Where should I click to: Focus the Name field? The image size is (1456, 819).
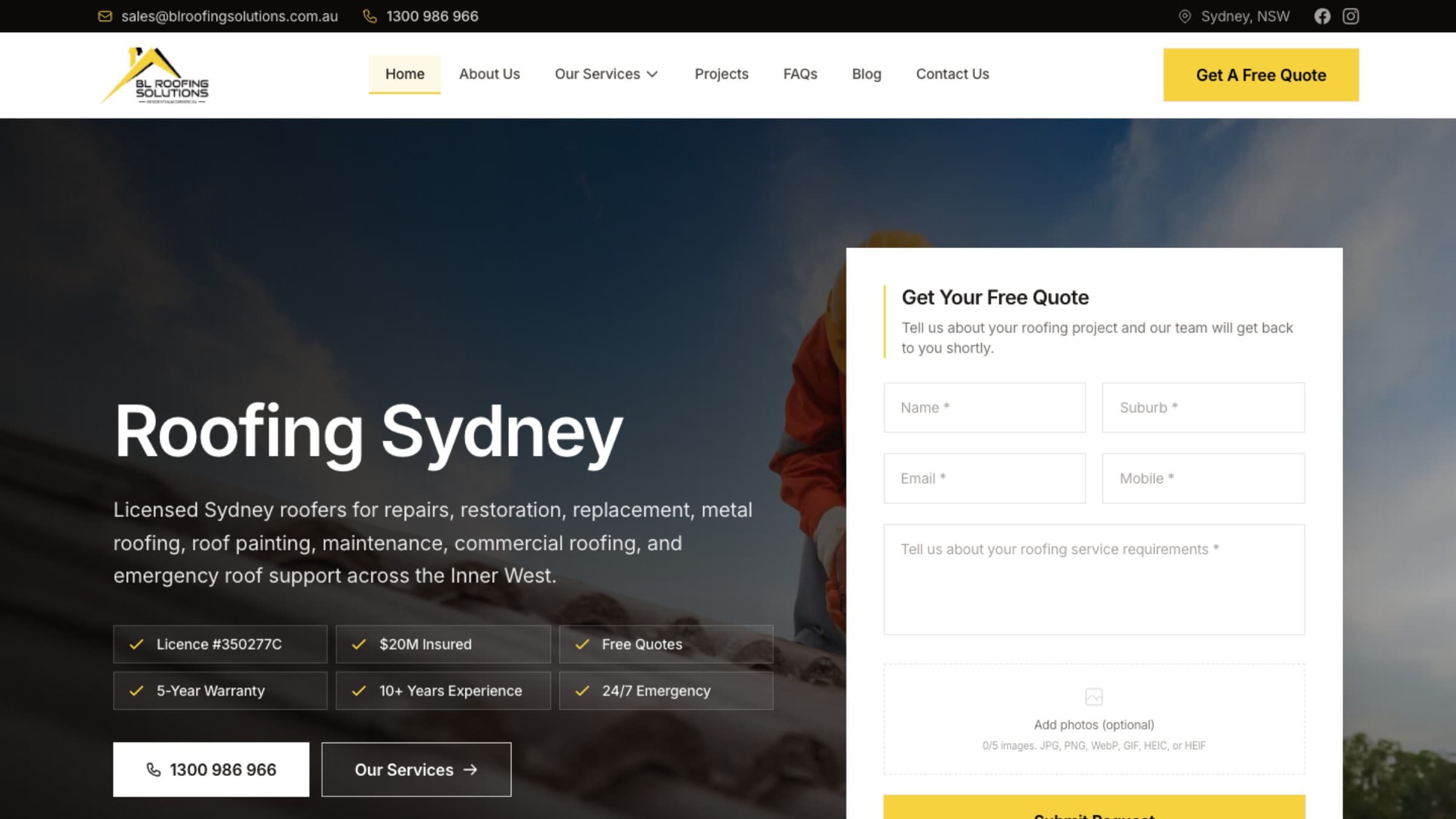pyautogui.click(x=984, y=408)
